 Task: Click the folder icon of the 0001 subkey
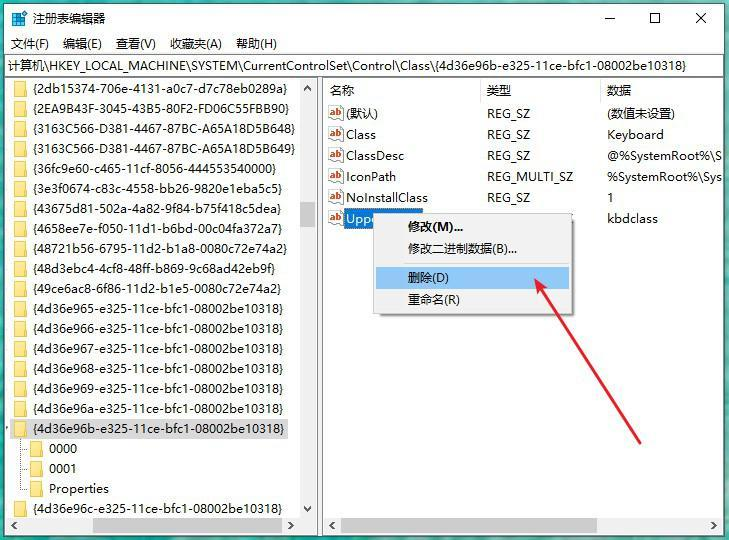pyautogui.click(x=36, y=469)
